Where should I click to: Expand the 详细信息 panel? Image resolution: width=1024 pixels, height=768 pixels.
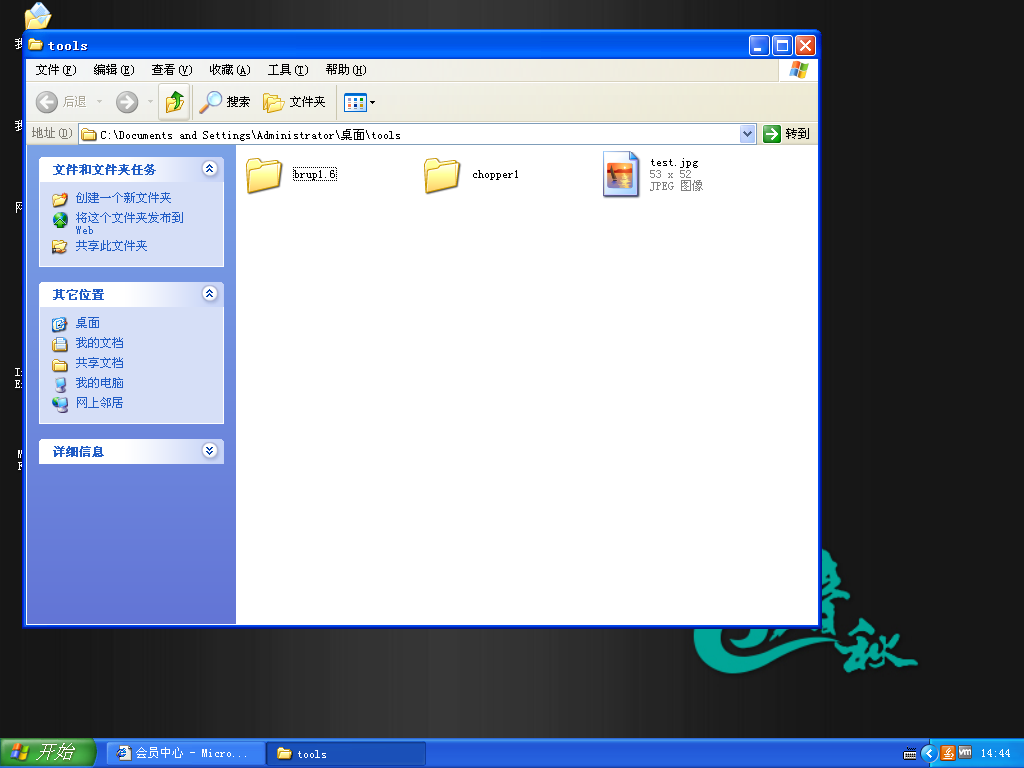[x=210, y=450]
